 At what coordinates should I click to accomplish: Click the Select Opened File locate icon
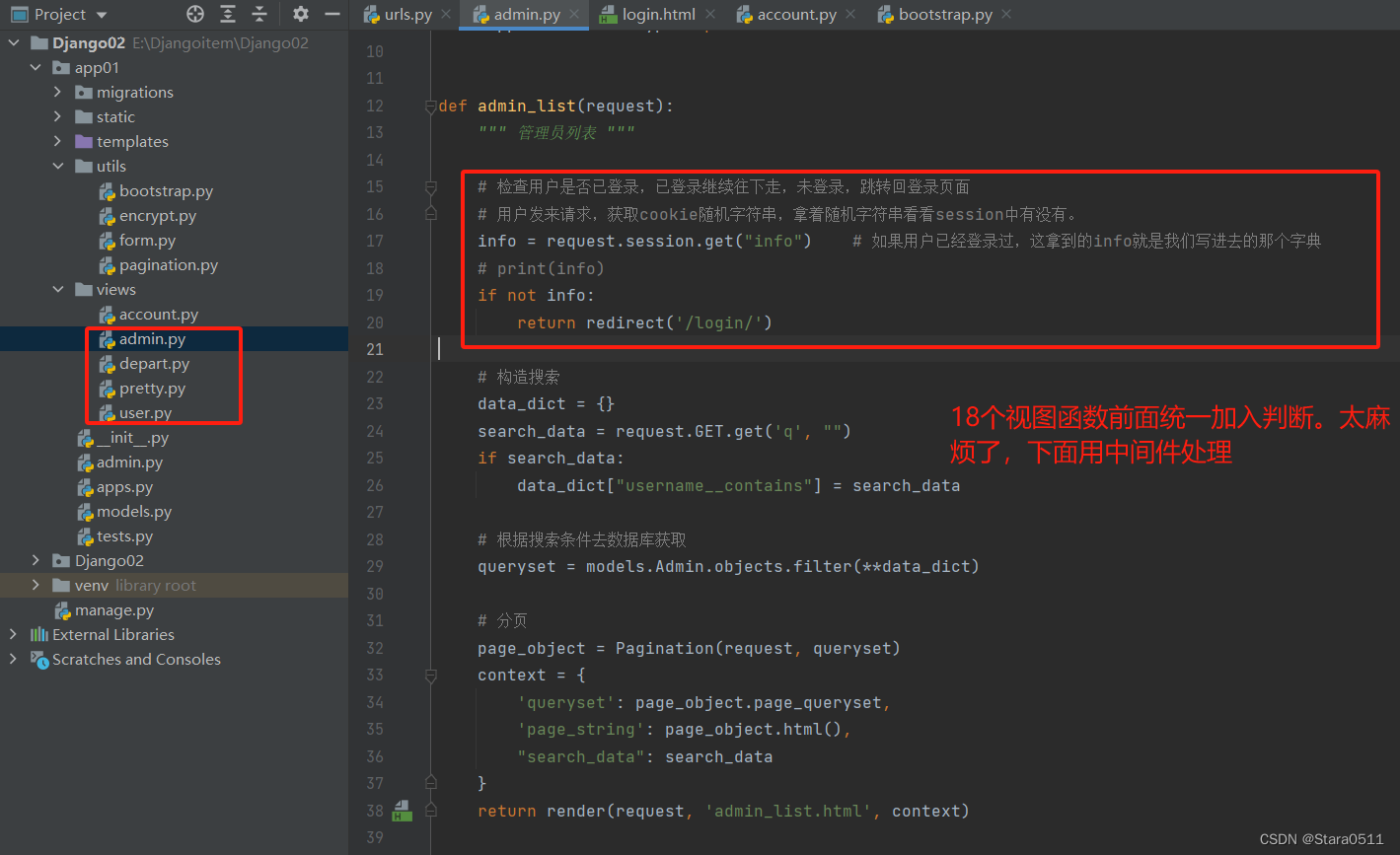[195, 14]
